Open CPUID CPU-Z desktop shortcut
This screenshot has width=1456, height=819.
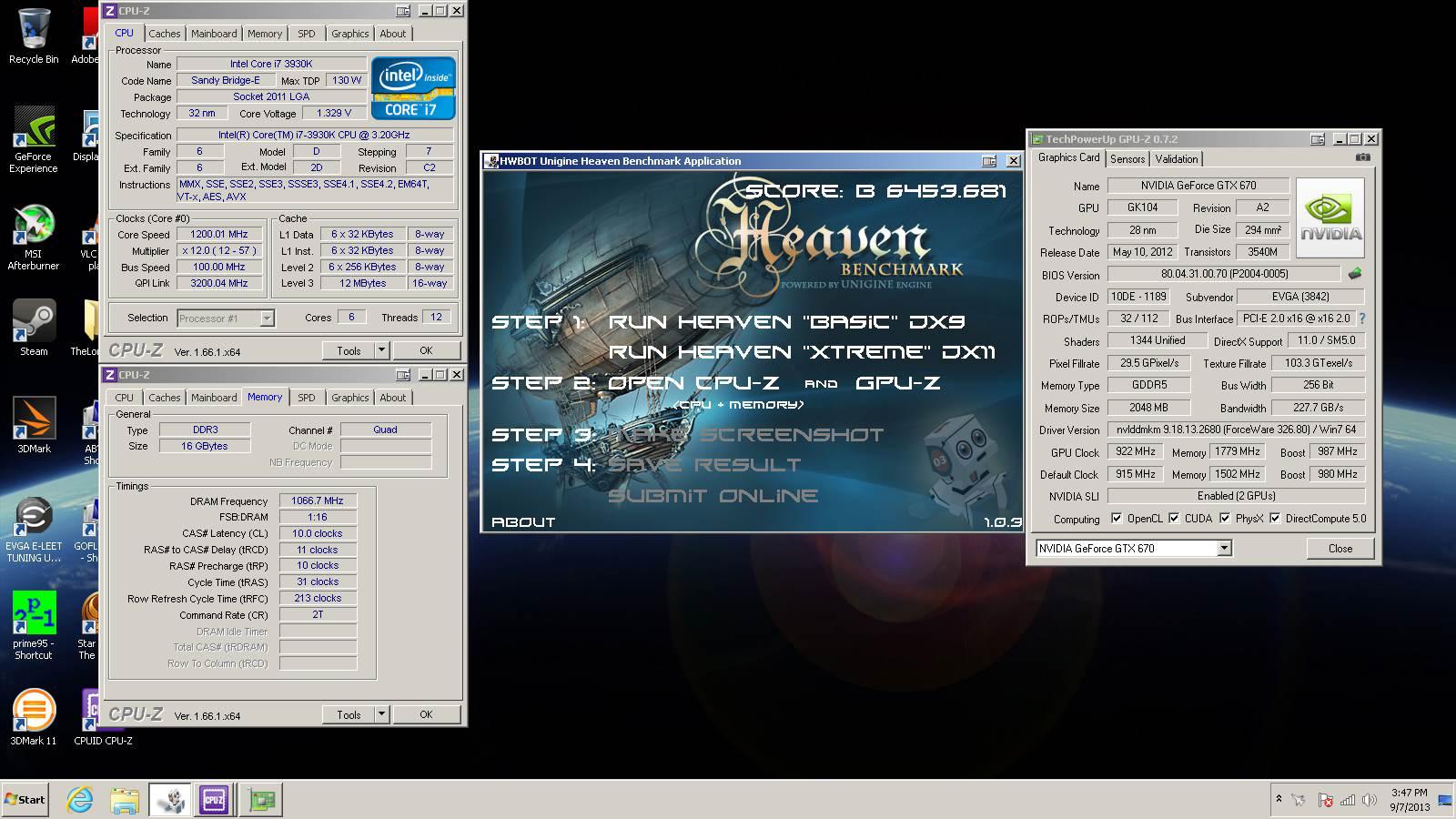pos(102,717)
